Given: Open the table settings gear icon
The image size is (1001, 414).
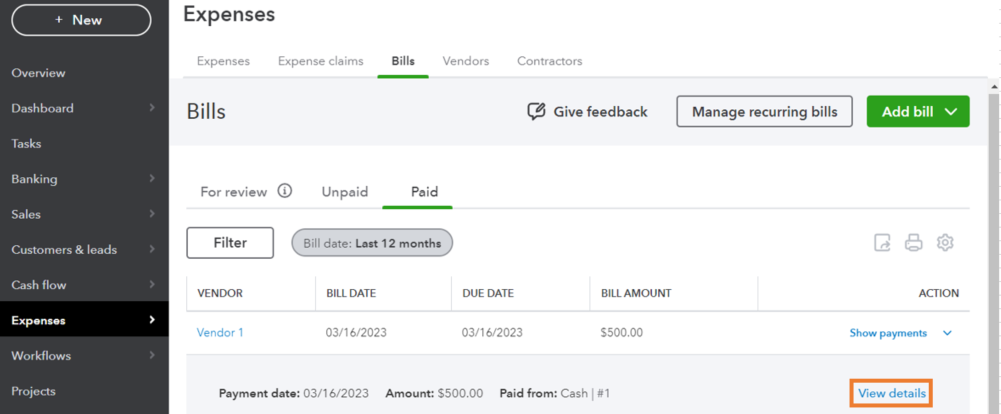Looking at the screenshot, I should click(x=945, y=243).
